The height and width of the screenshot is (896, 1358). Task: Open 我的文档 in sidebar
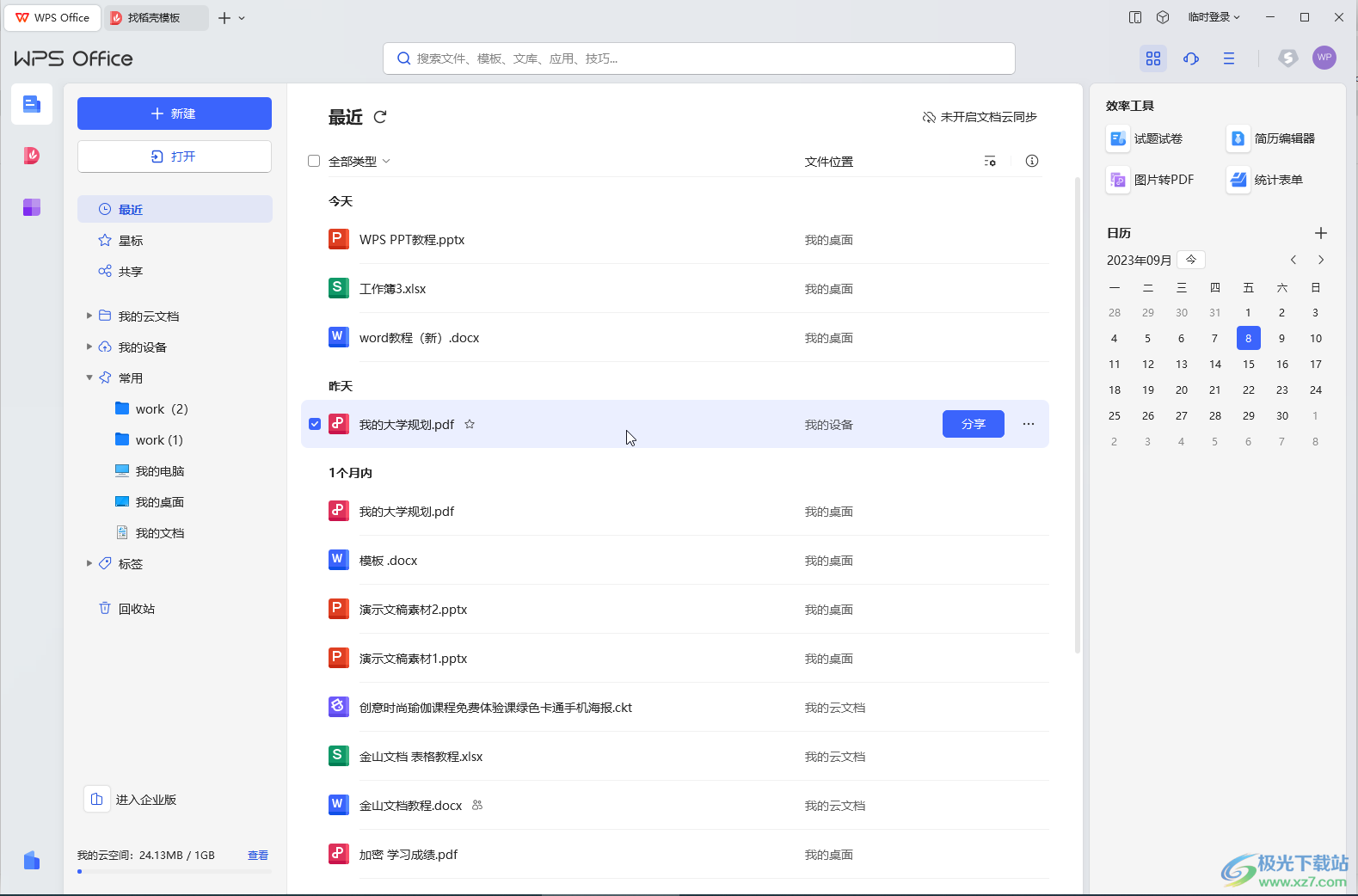(x=175, y=532)
